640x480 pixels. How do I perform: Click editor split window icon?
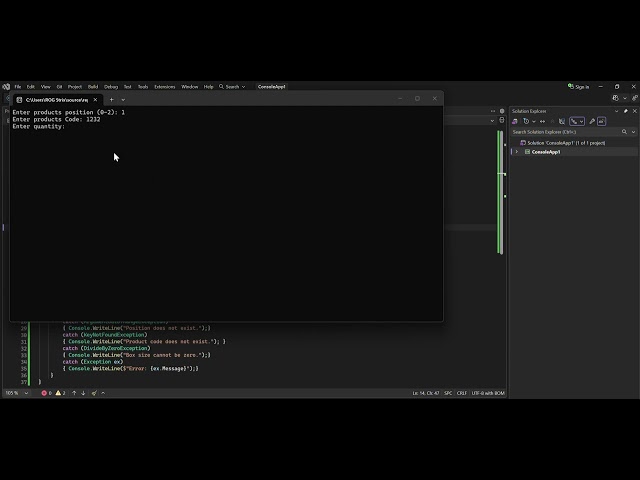(x=502, y=120)
